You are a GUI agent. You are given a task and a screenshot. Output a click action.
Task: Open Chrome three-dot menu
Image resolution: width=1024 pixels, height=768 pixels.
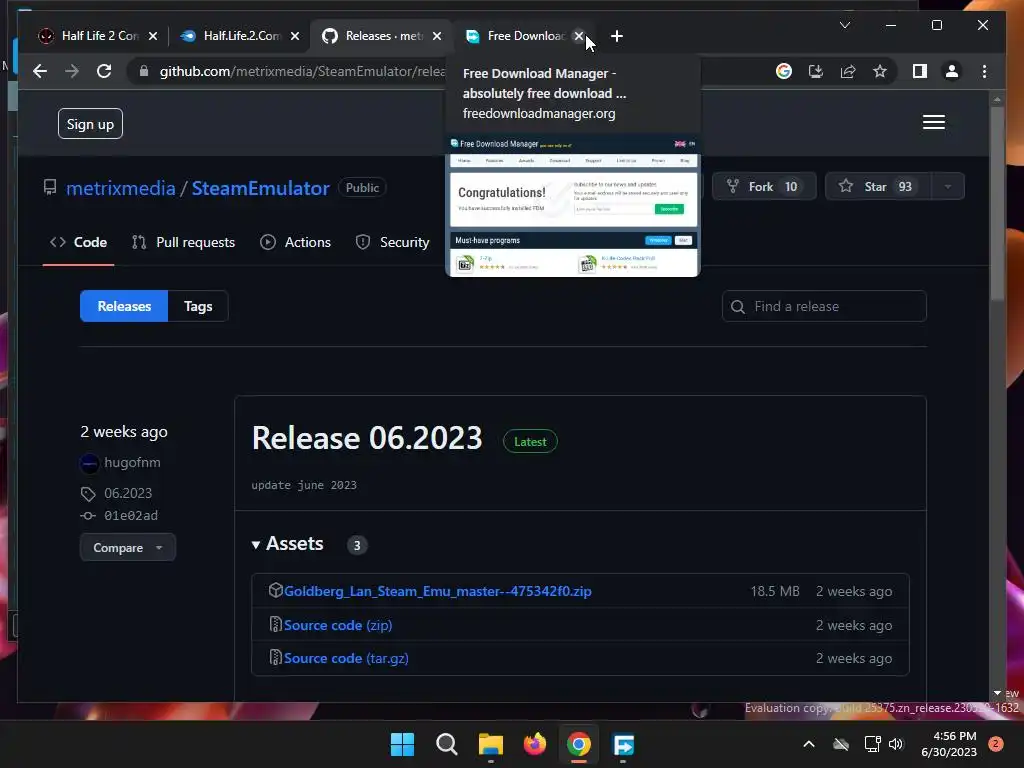pos(984,71)
